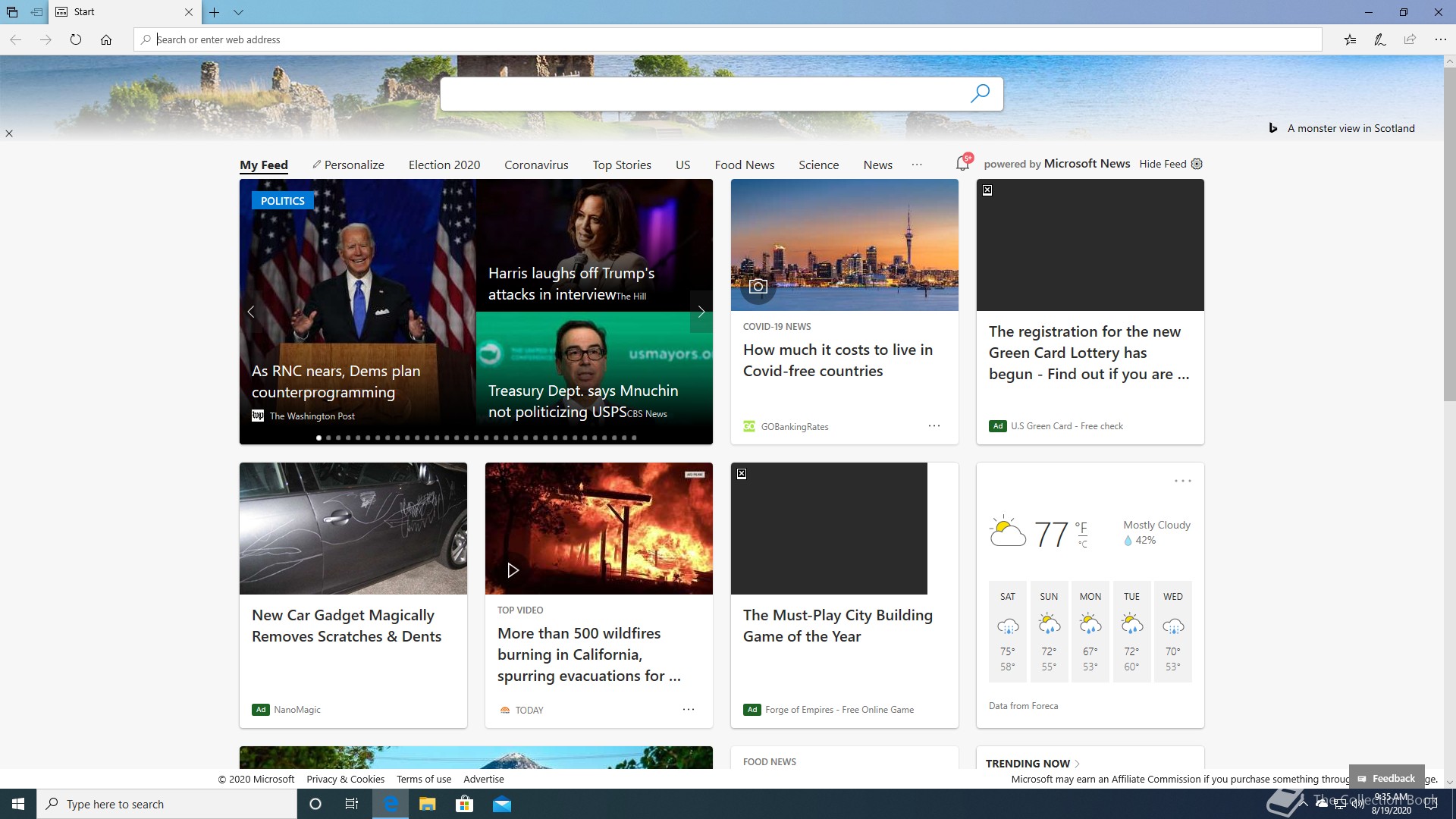This screenshot has height=819, width=1456.
Task: Open weather card options ellipsis
Action: (x=1183, y=481)
